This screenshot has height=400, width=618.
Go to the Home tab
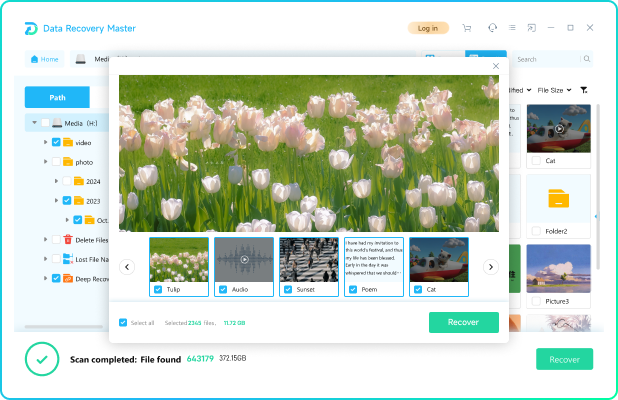click(43, 59)
